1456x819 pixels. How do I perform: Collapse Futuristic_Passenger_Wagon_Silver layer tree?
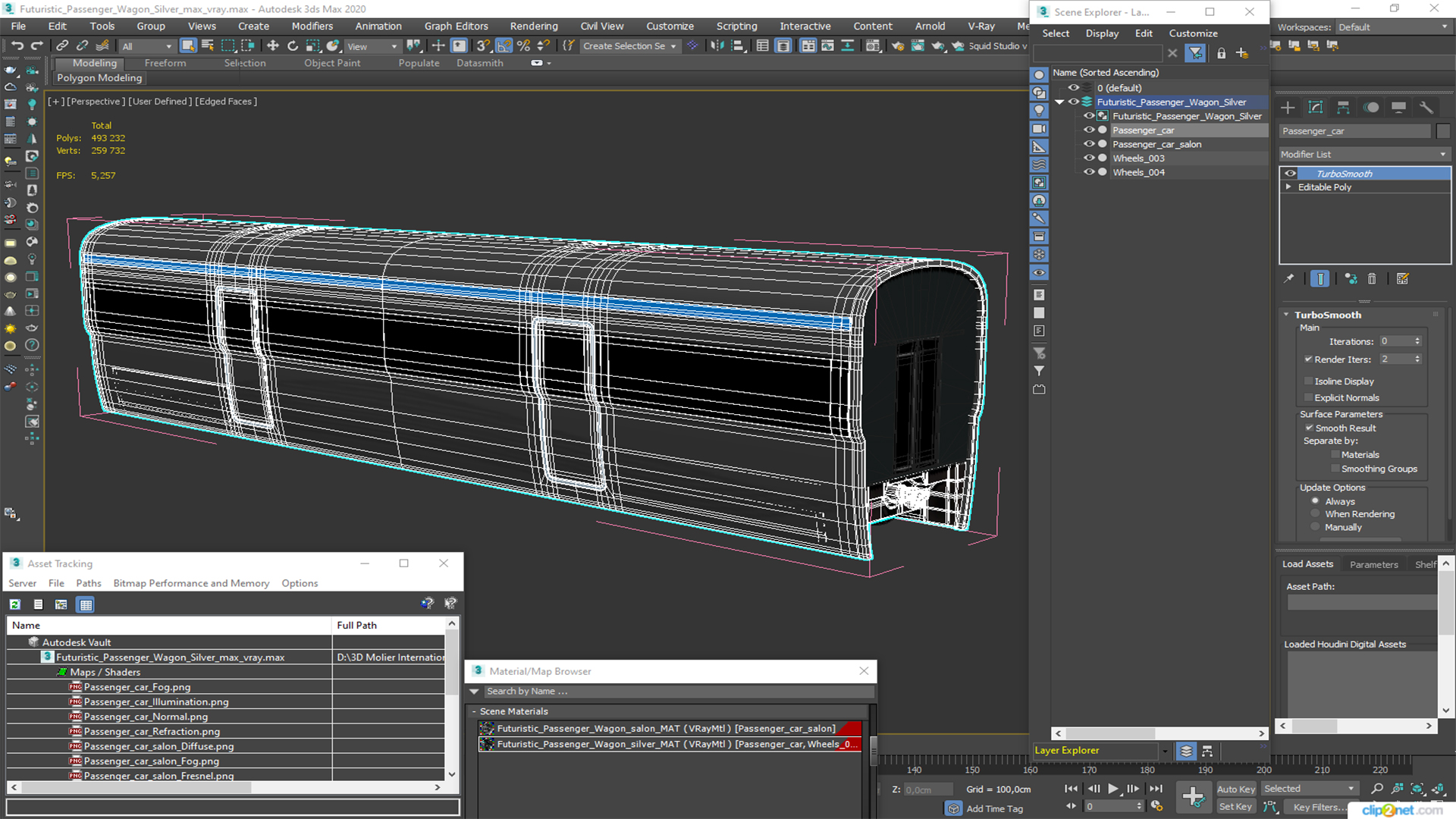(1059, 102)
